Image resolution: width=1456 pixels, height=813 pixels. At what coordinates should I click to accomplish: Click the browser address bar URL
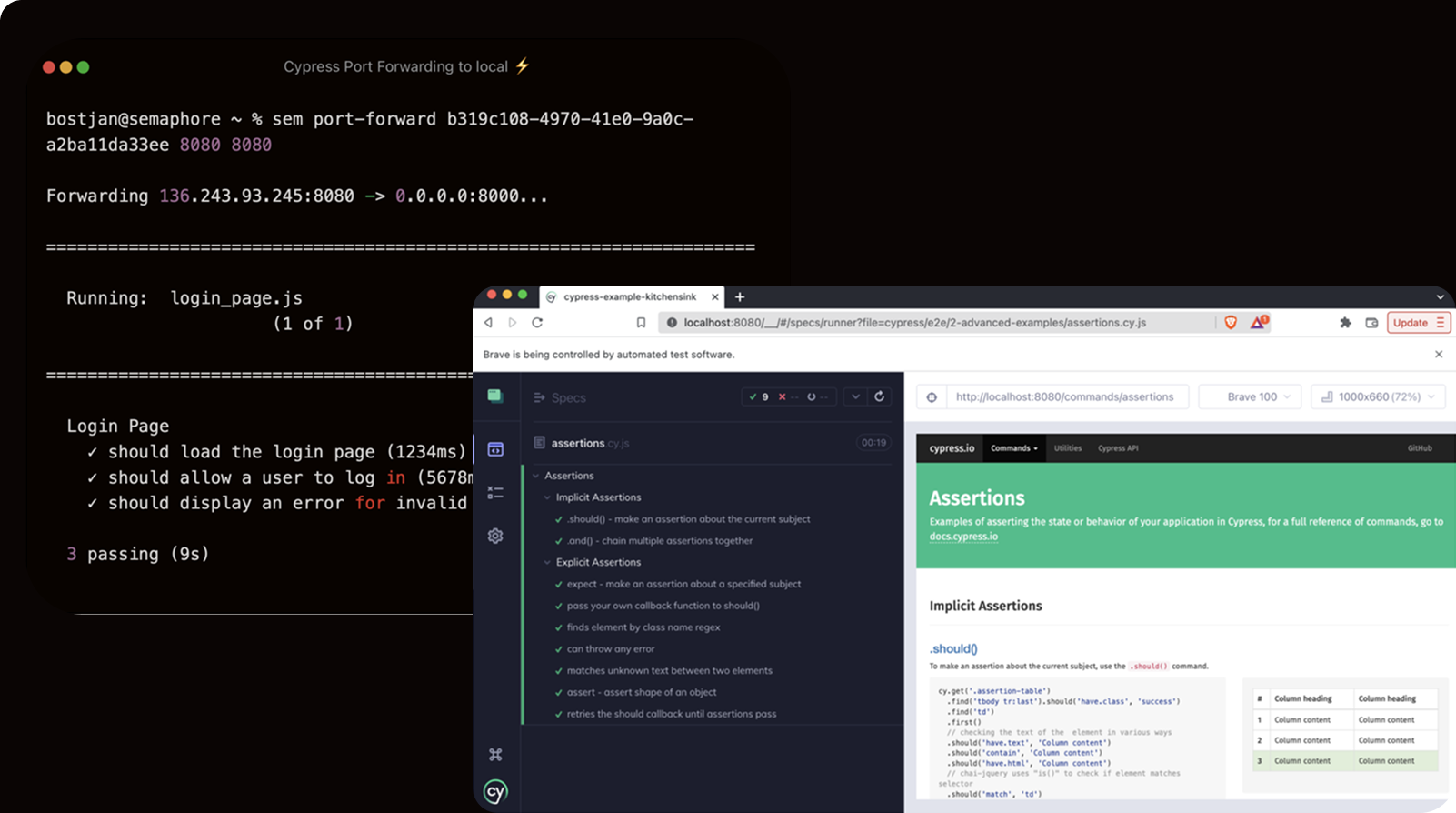click(914, 323)
